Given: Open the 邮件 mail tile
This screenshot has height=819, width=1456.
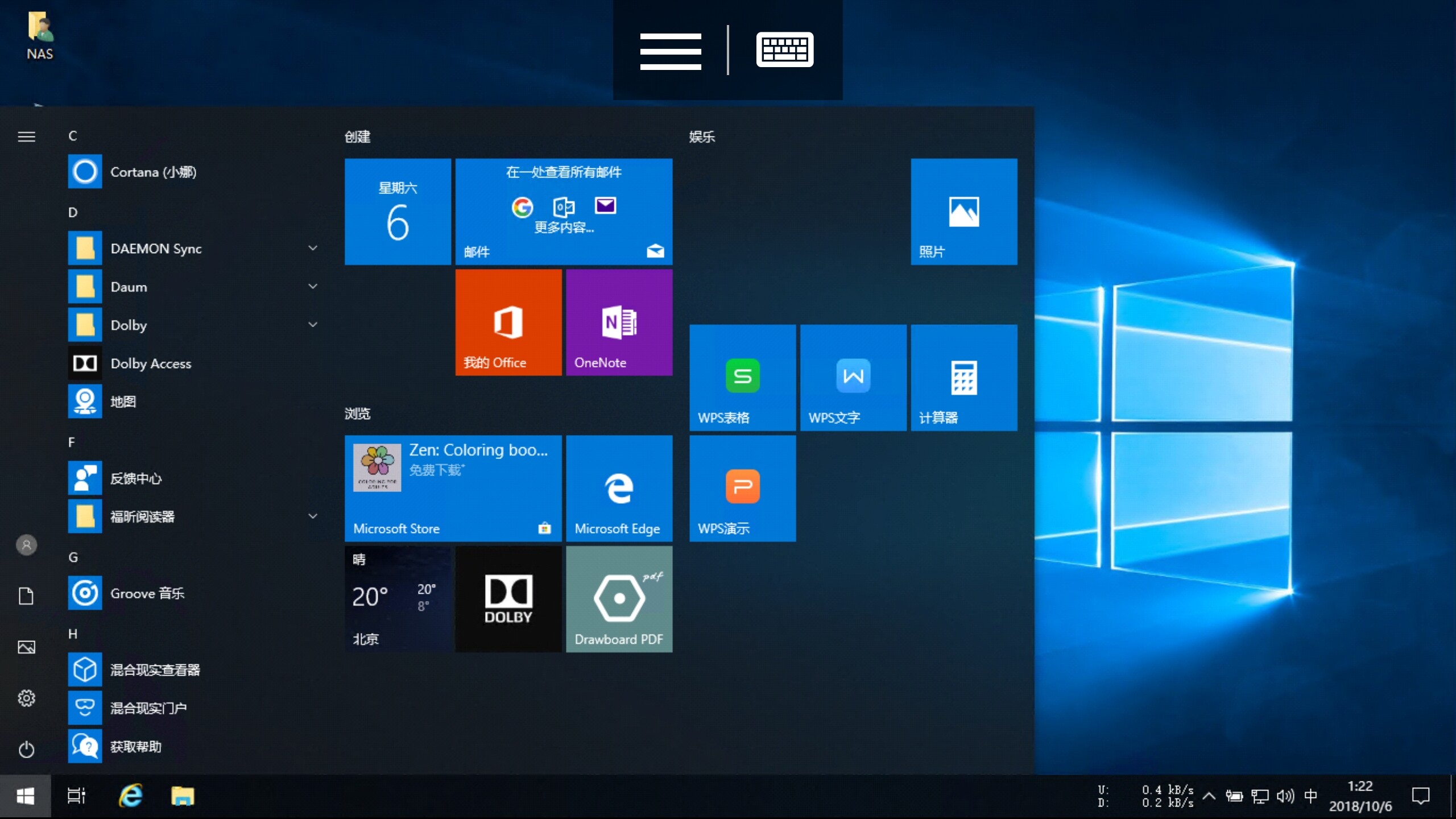Looking at the screenshot, I should (564, 212).
